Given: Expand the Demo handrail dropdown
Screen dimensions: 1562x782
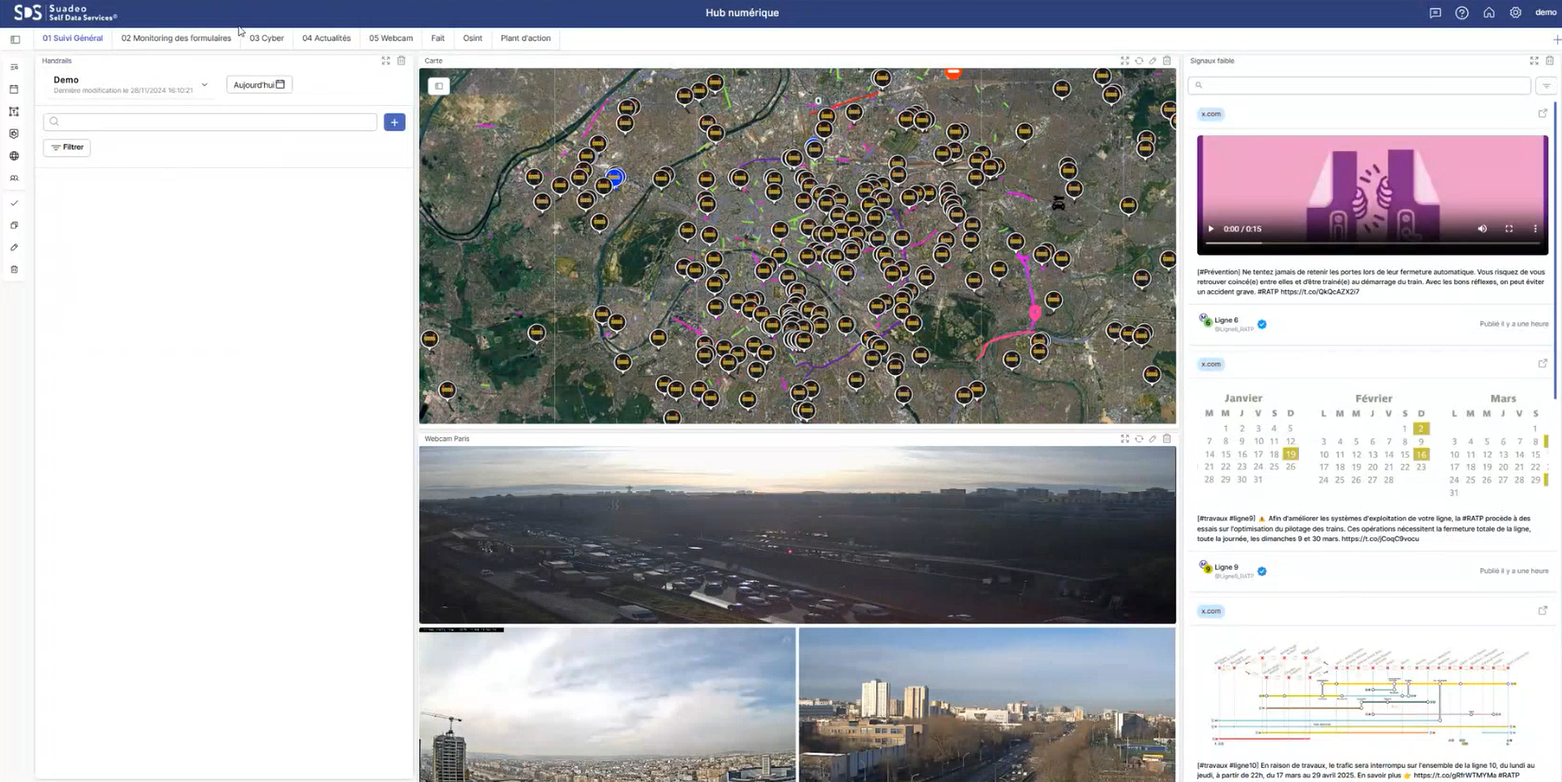Looking at the screenshot, I should tap(204, 85).
